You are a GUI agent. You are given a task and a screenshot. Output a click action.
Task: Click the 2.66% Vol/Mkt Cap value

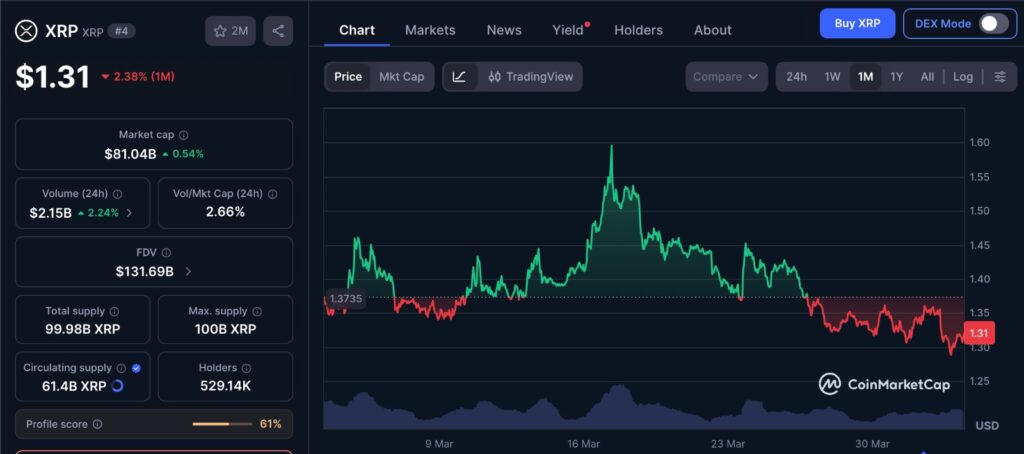(225, 212)
